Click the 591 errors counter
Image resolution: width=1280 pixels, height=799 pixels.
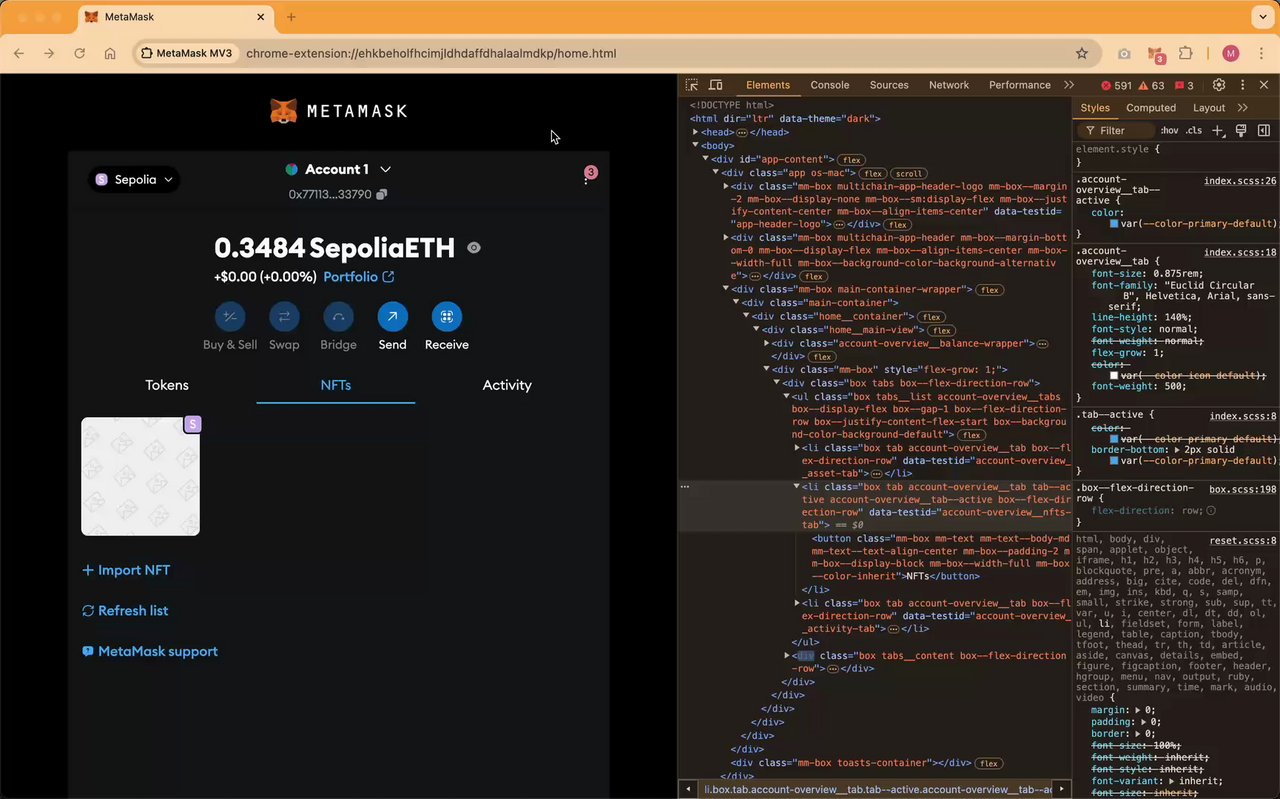pyautogui.click(x=1116, y=85)
